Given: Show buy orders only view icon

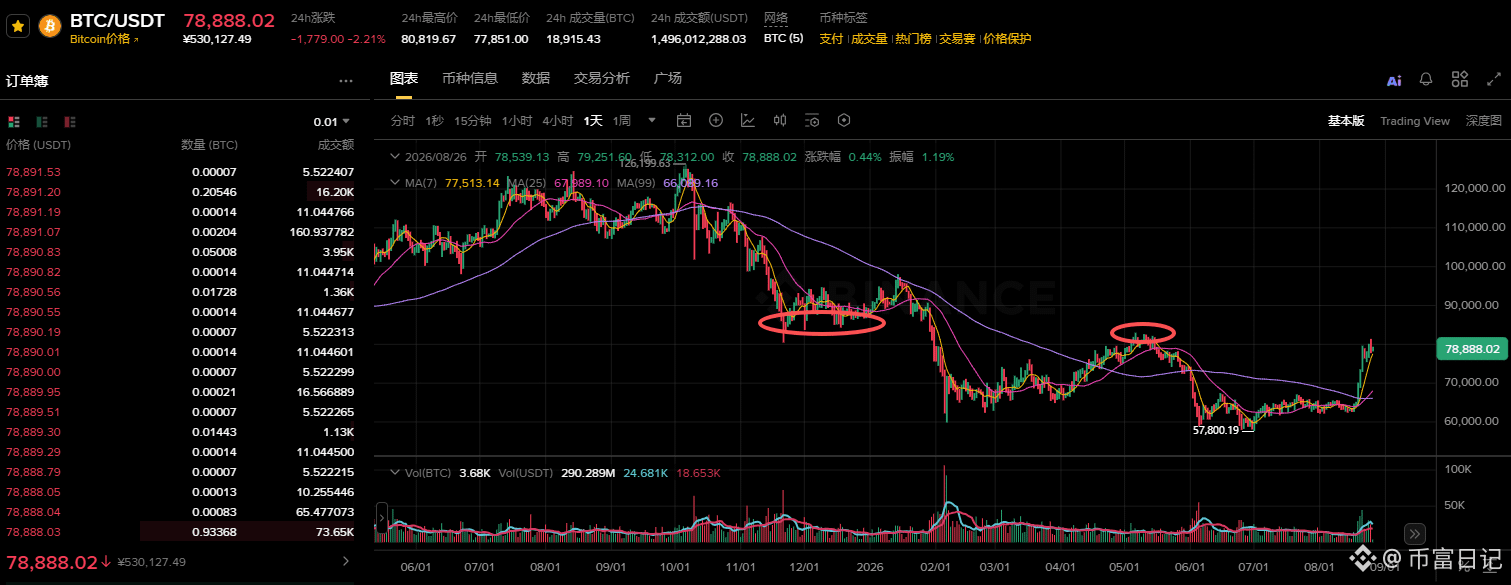Looking at the screenshot, I should [x=42, y=122].
